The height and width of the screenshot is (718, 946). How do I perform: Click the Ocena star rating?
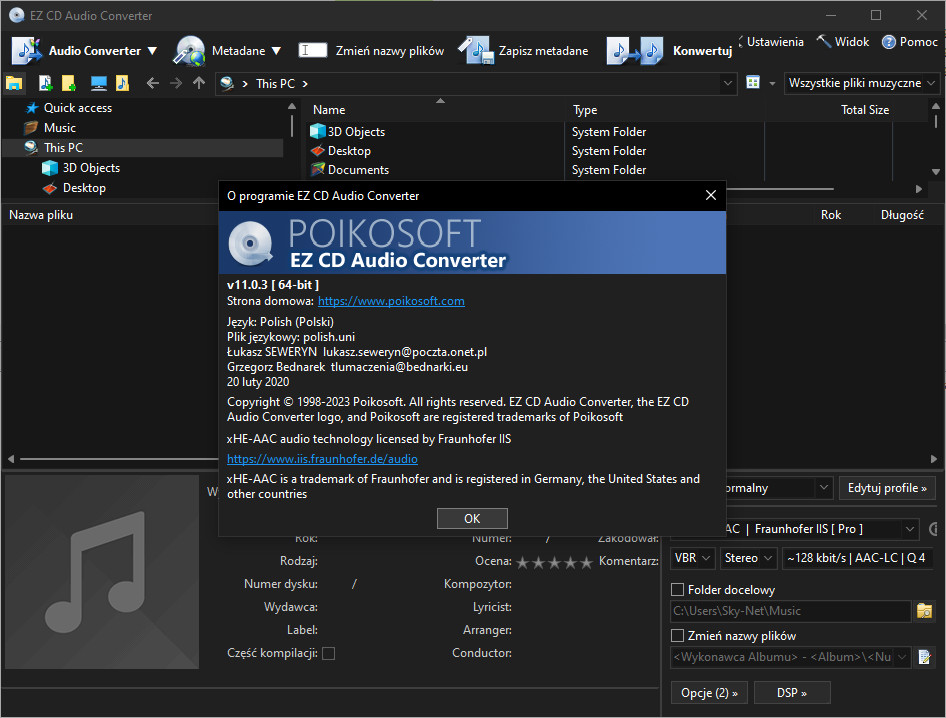[x=554, y=562]
